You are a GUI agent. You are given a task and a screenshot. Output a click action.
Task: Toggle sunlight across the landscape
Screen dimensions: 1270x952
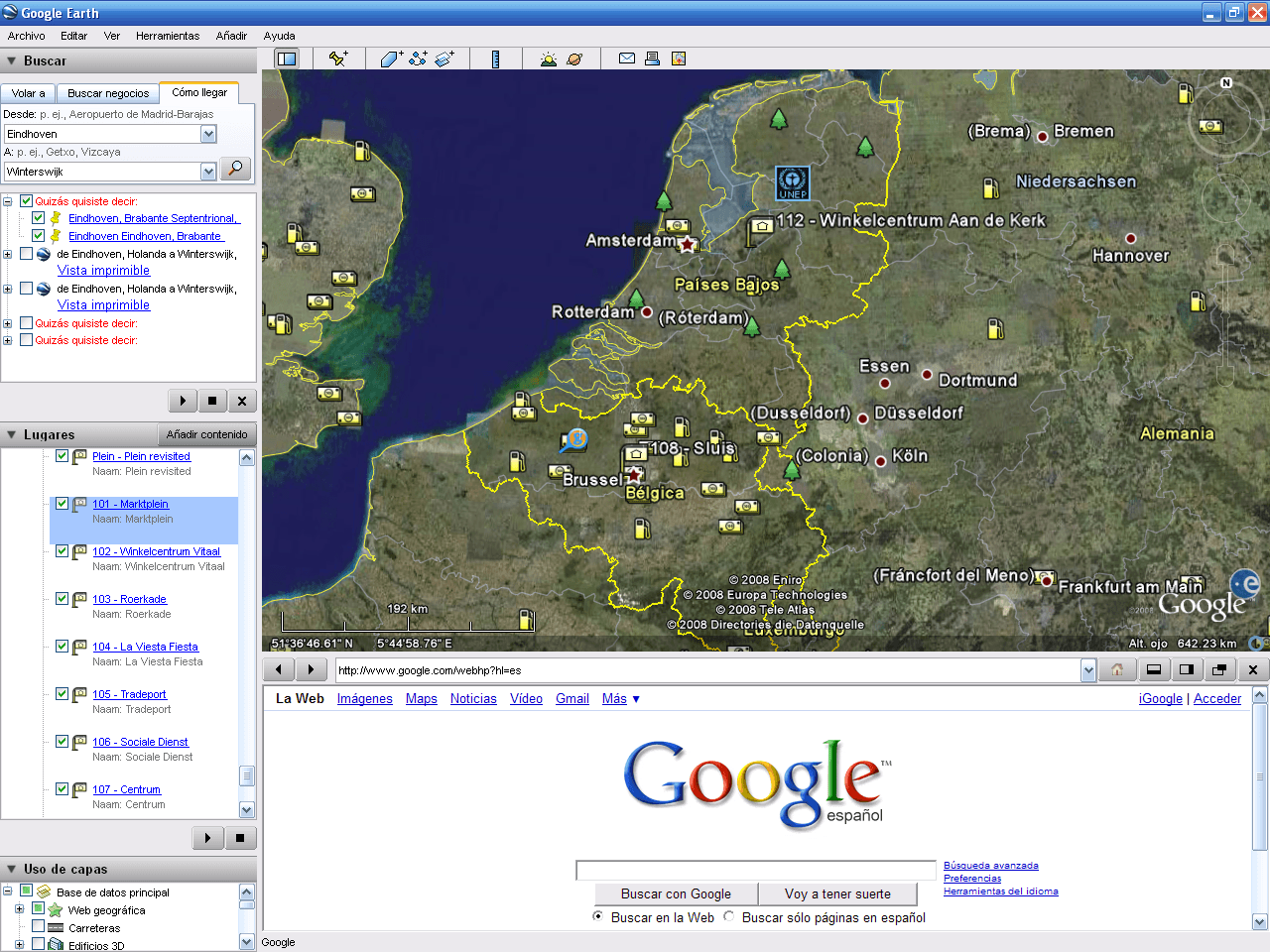tap(548, 58)
